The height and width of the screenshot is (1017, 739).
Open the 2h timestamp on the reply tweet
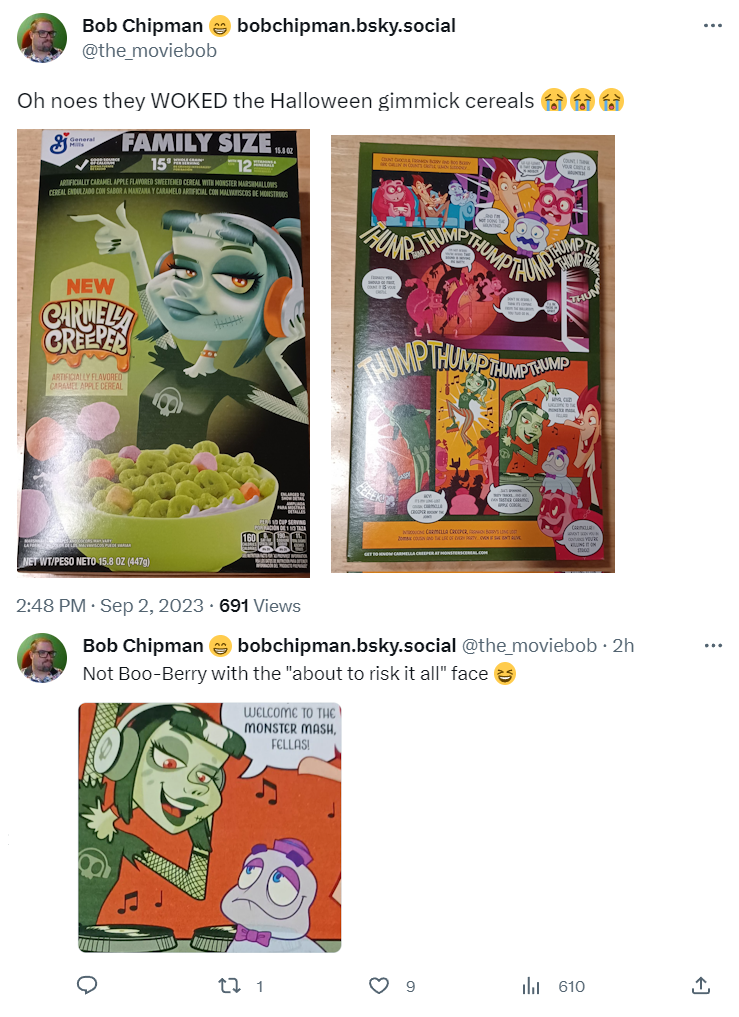pos(623,645)
